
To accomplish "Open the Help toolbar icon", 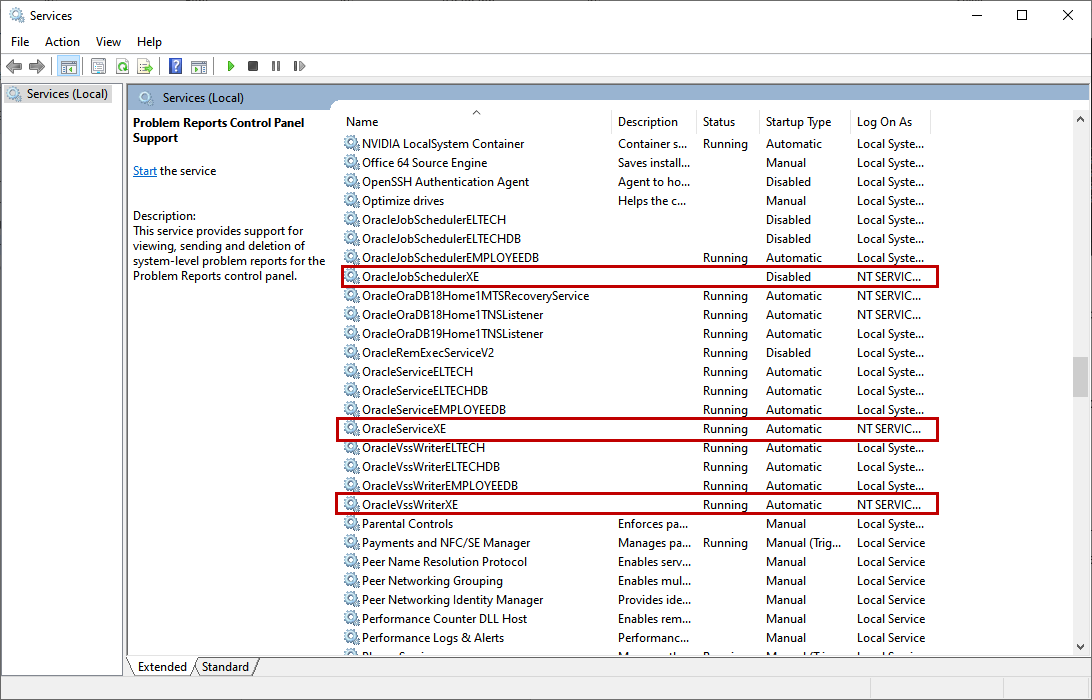I will click(176, 66).
